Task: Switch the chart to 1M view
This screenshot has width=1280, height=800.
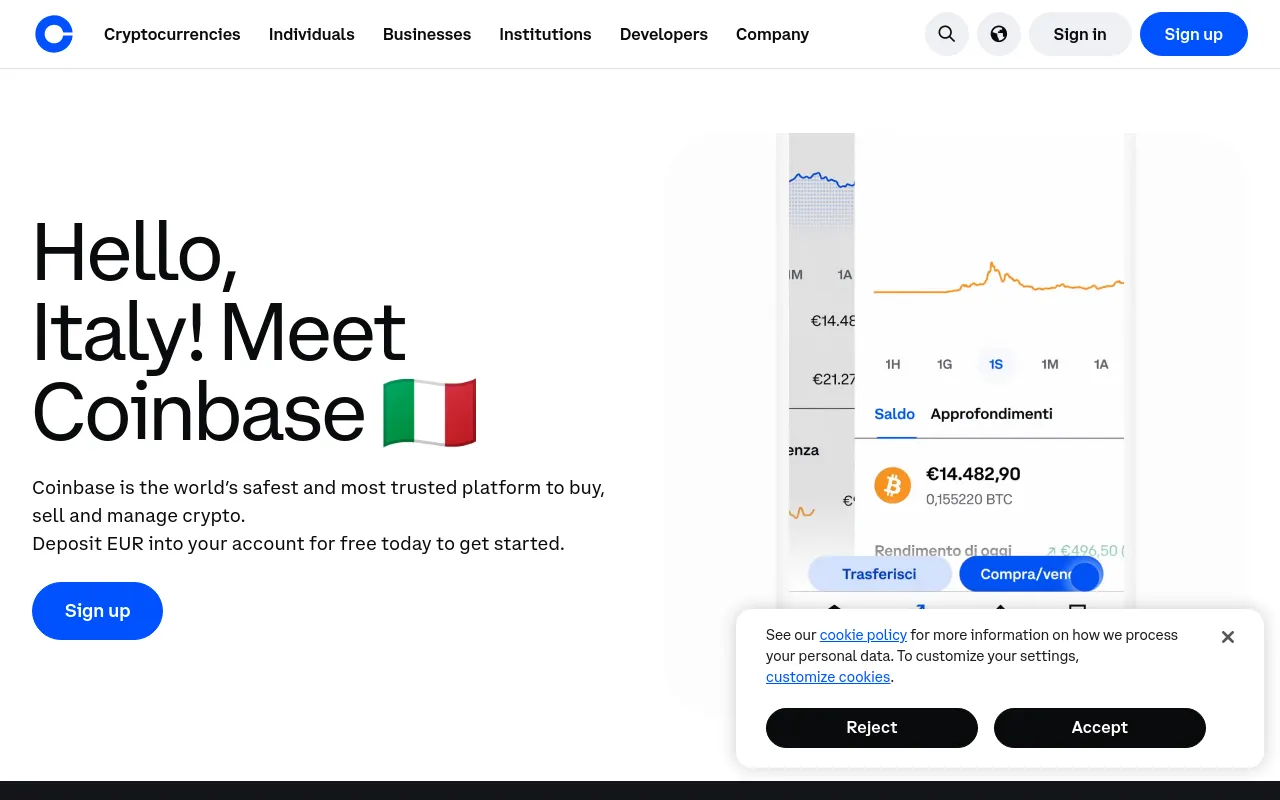Action: point(1049,364)
